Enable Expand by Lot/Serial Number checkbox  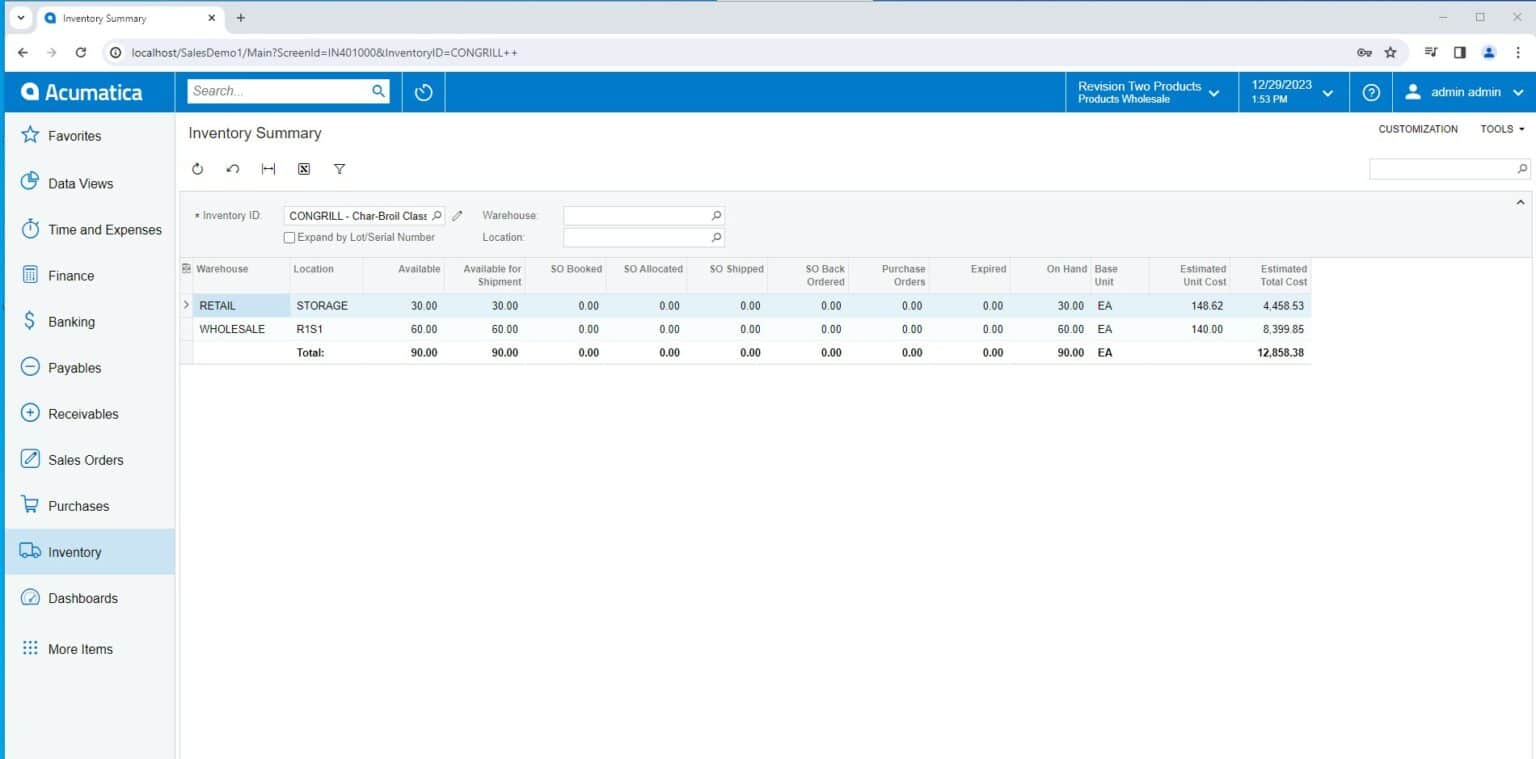(290, 238)
